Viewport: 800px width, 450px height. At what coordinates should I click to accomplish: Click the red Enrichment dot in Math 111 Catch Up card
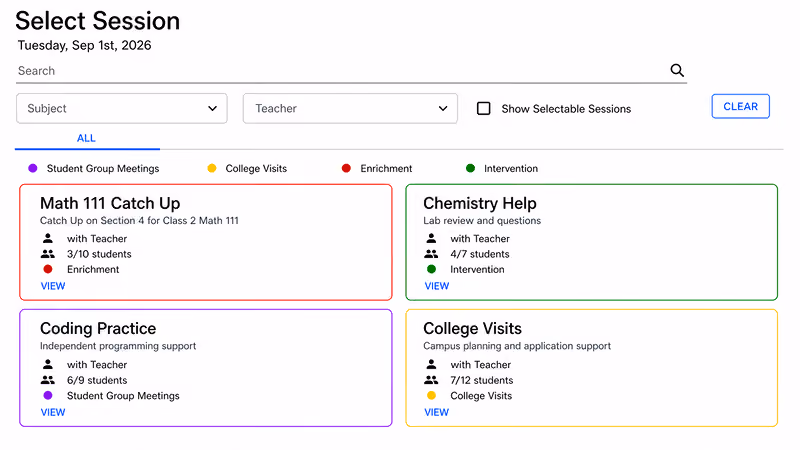click(x=48, y=269)
